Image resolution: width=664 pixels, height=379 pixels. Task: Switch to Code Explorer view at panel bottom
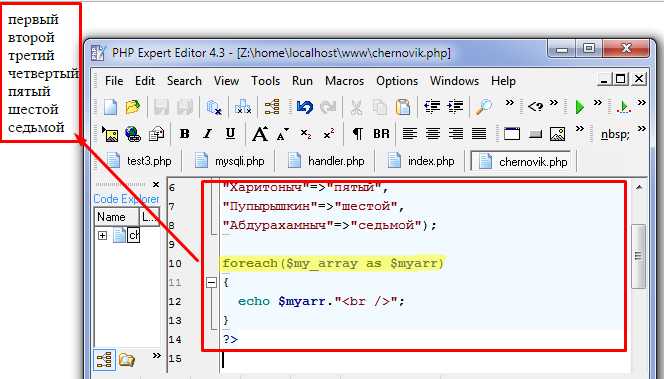point(104,360)
